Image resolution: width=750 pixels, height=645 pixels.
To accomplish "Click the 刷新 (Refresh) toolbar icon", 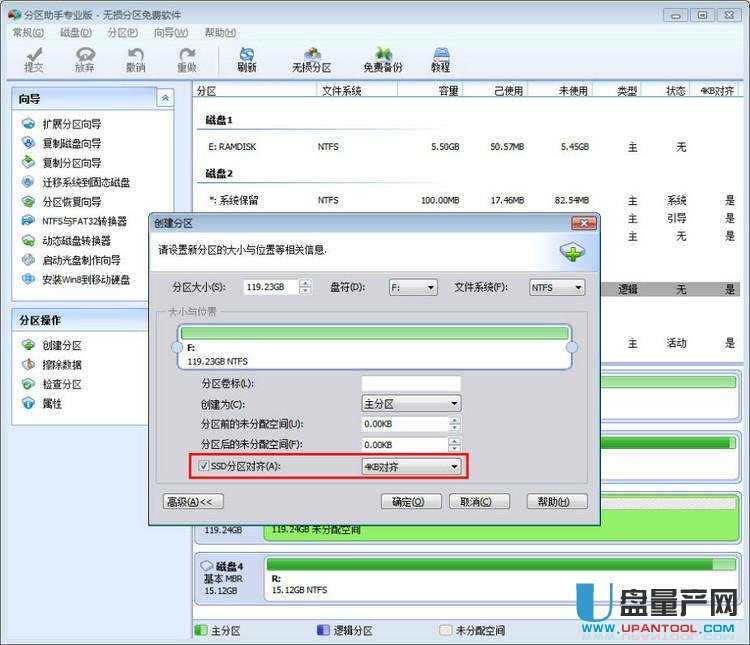I will click(x=247, y=59).
